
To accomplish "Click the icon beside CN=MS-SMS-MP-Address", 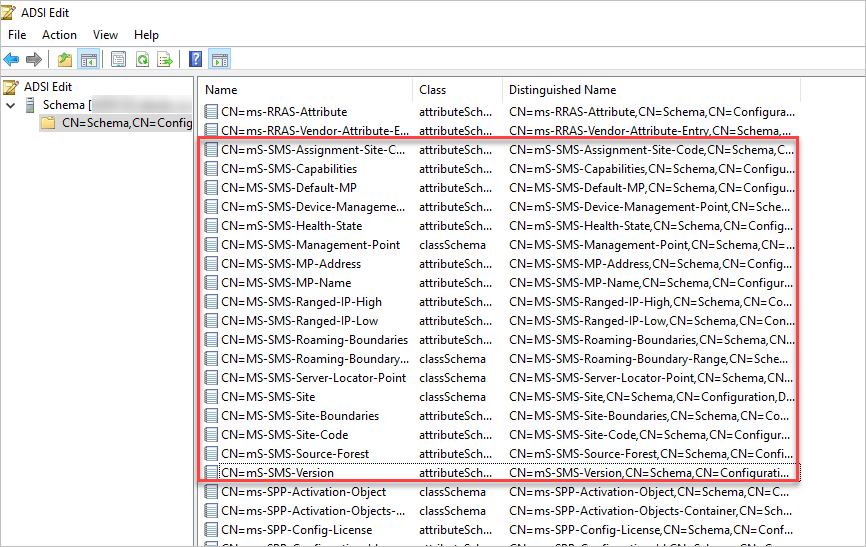I will point(211,264).
